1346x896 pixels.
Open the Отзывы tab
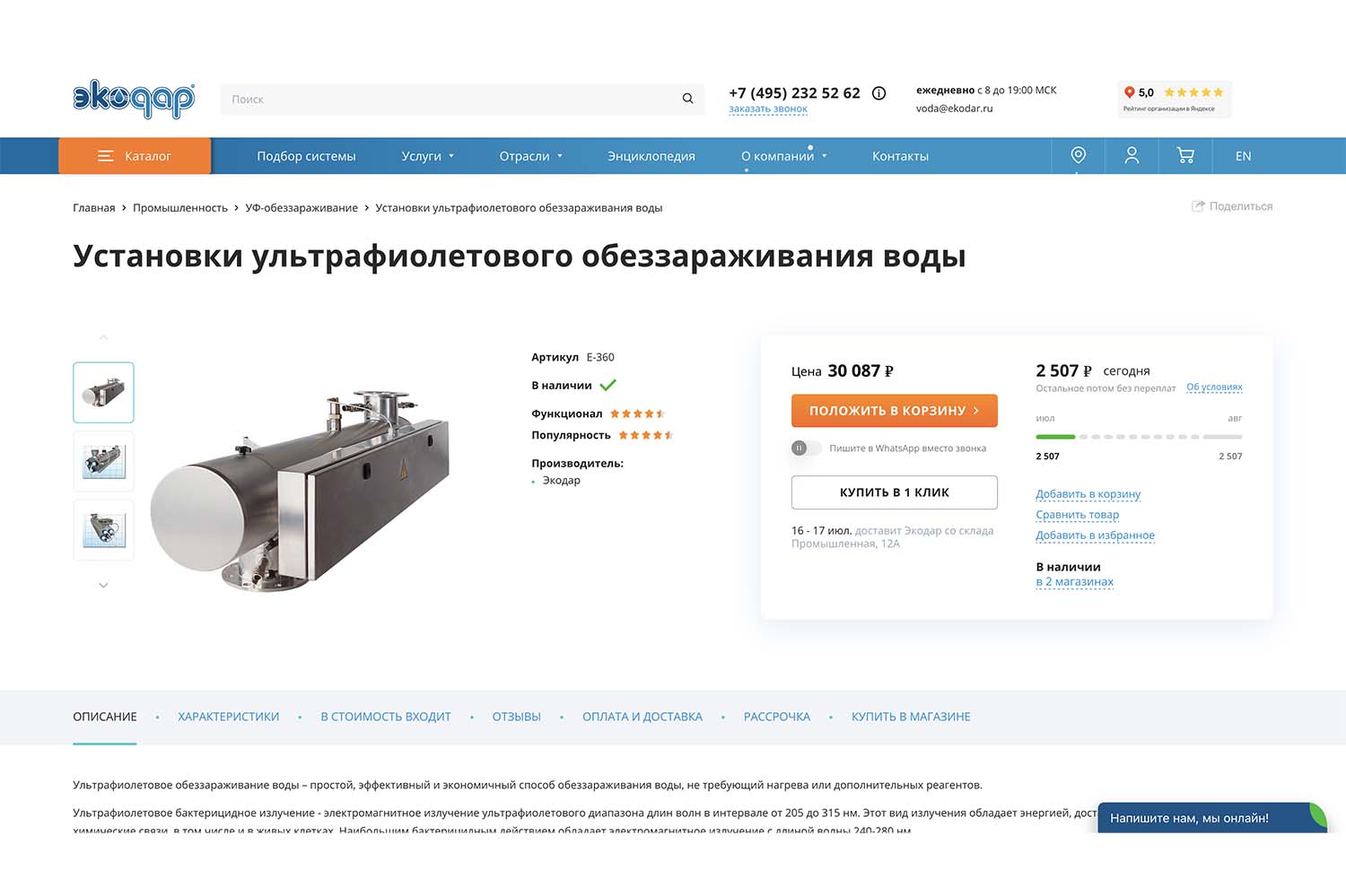[516, 717]
